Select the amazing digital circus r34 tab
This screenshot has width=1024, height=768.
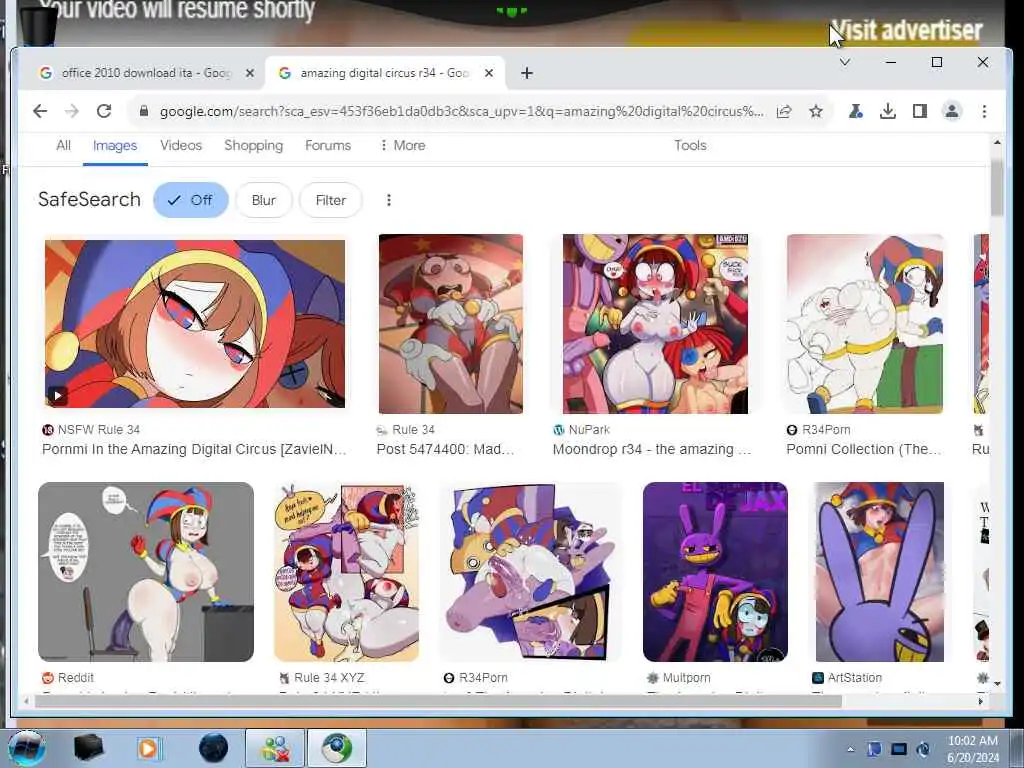pyautogui.click(x=384, y=73)
